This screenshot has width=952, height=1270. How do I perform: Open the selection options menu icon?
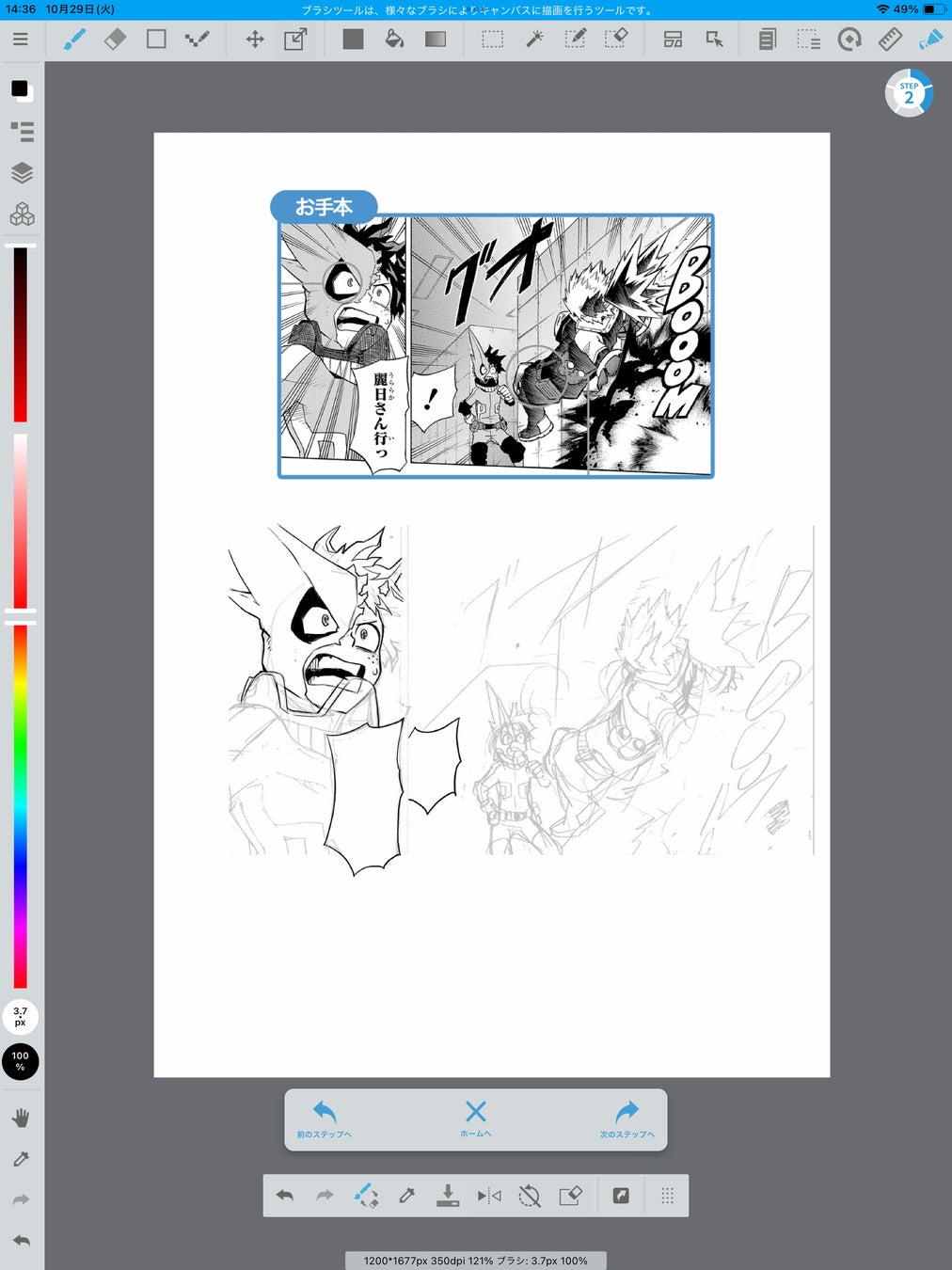(x=808, y=40)
